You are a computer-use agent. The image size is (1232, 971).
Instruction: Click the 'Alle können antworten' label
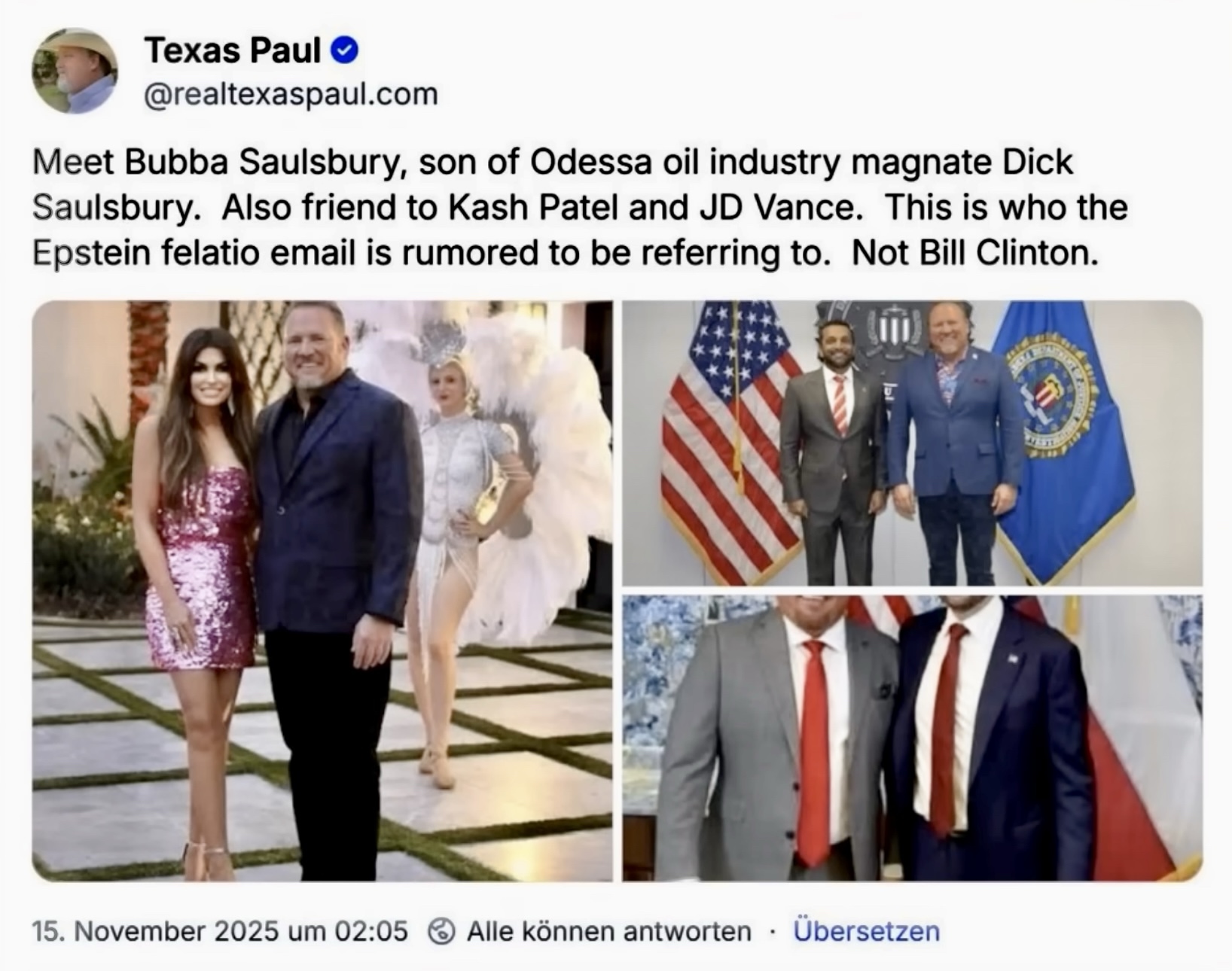(x=609, y=931)
